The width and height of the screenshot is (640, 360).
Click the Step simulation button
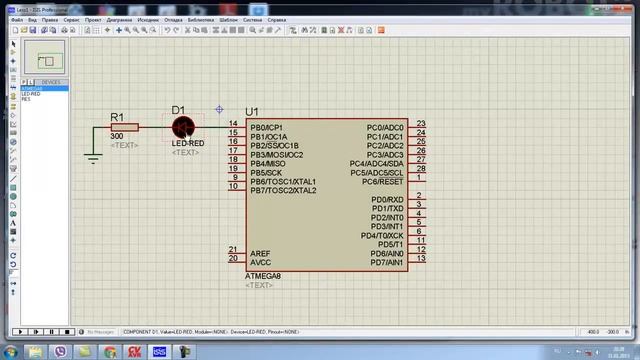click(36, 332)
